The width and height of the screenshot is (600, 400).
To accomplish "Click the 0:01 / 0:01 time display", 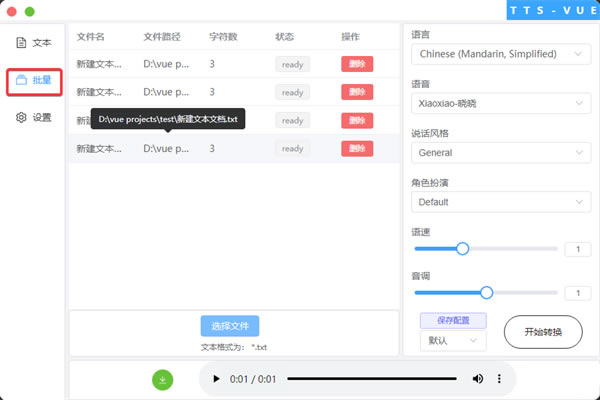I will (x=253, y=379).
